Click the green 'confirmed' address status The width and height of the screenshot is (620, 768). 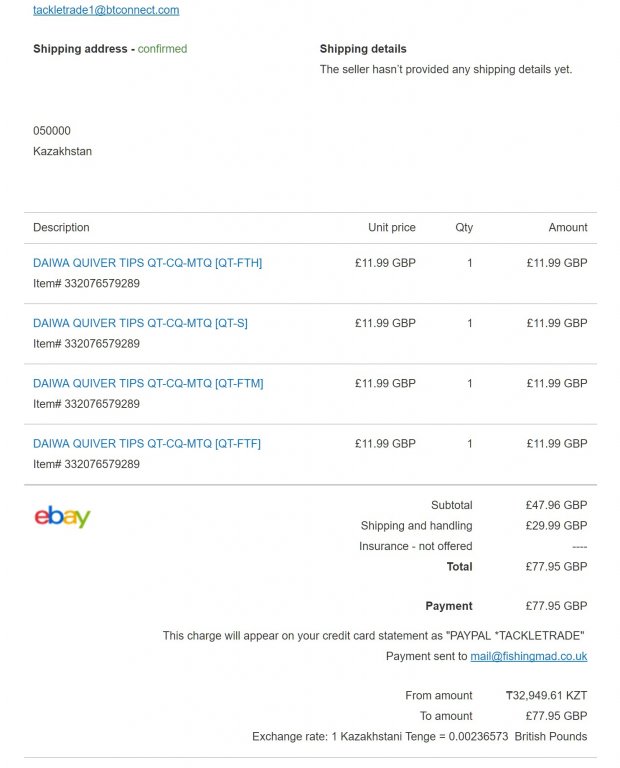point(162,49)
